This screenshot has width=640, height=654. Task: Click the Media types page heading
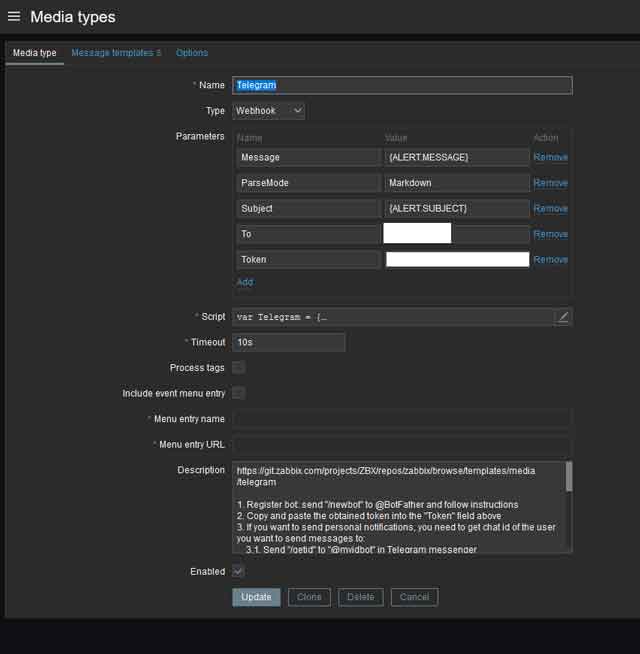73,17
